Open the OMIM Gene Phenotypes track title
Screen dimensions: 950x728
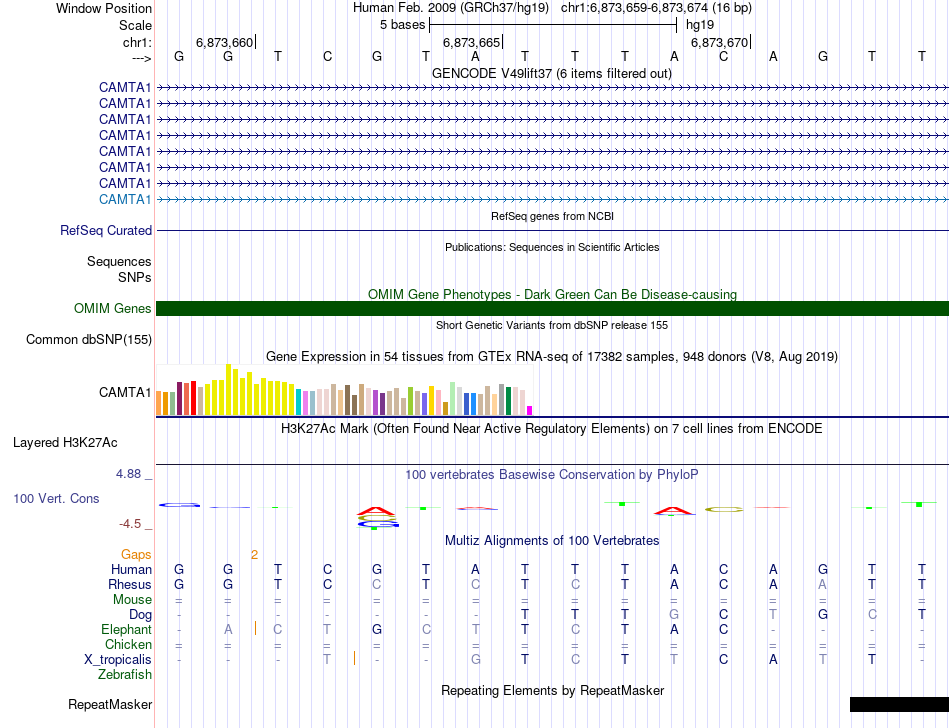tap(552, 294)
